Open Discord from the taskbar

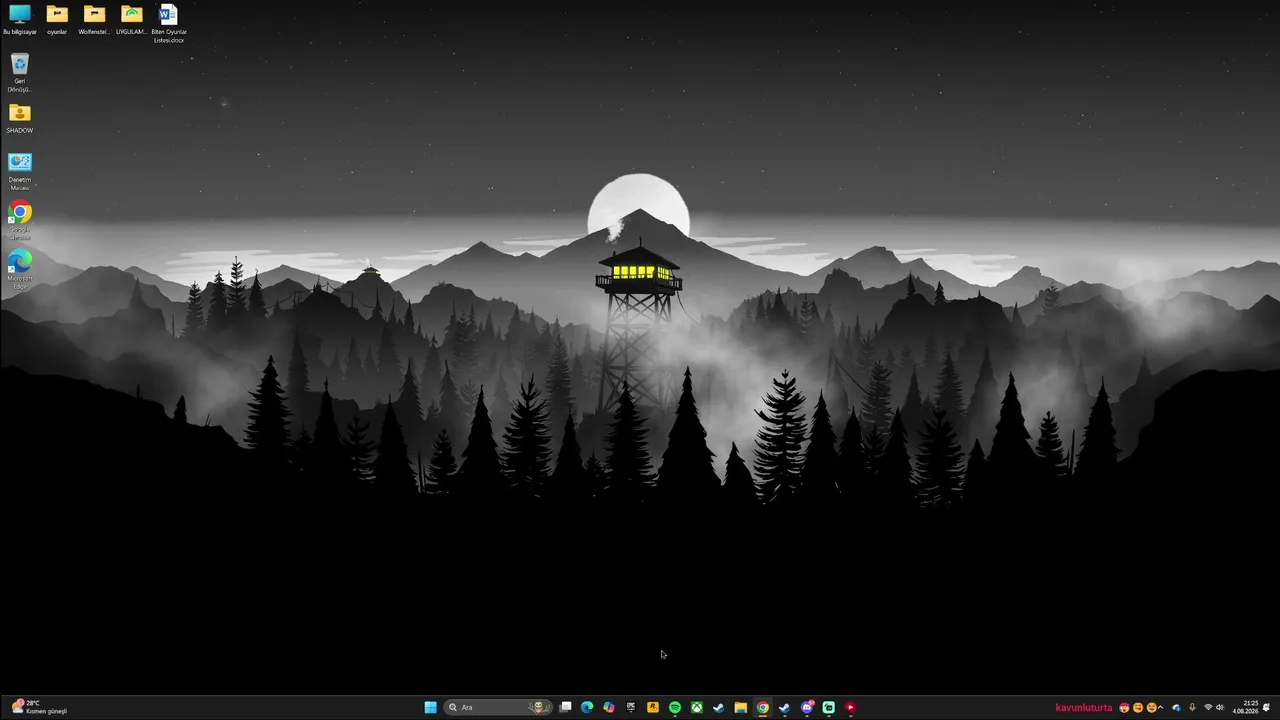pyautogui.click(x=806, y=707)
